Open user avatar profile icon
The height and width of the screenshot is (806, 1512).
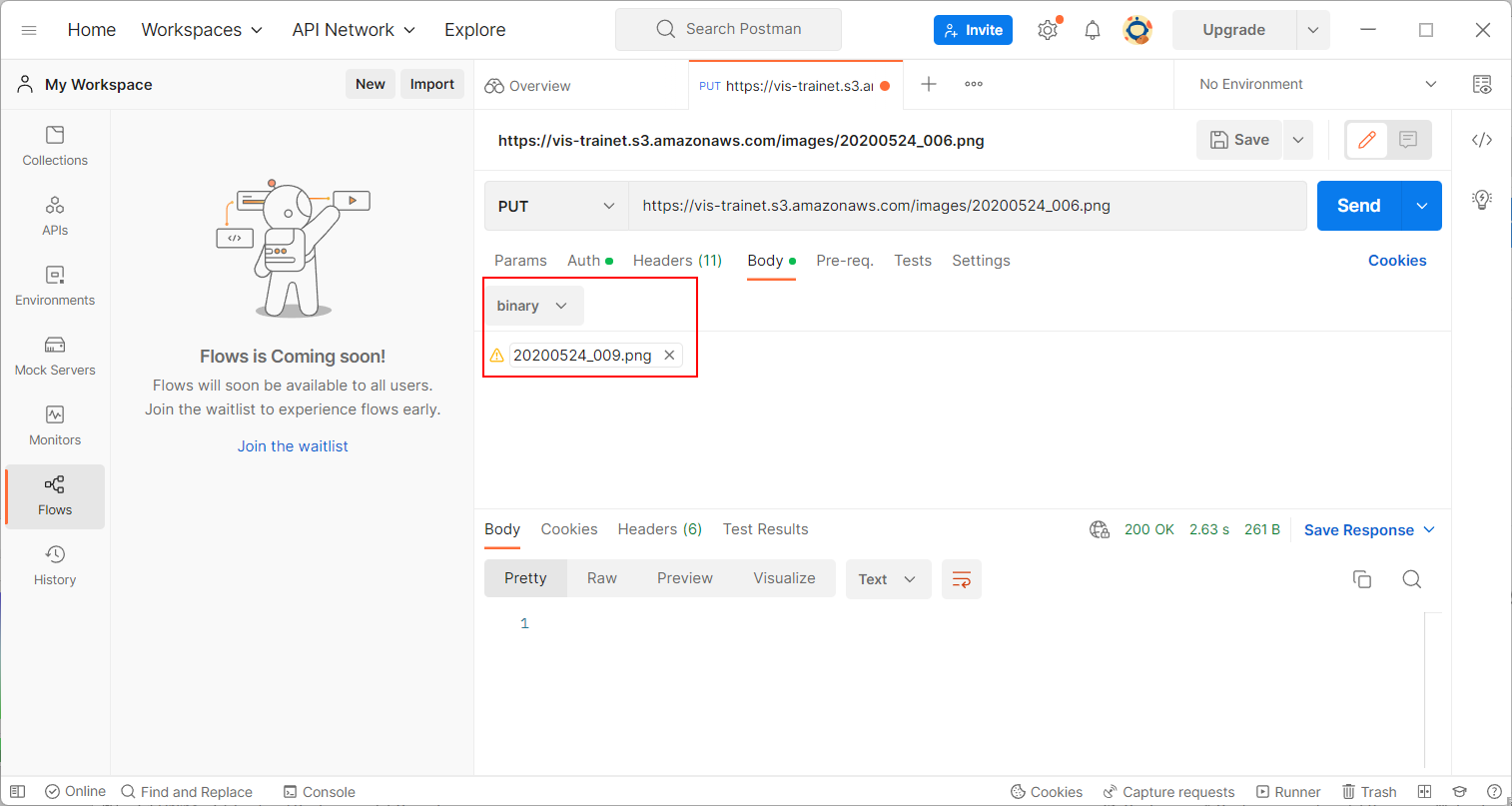[x=1137, y=30]
